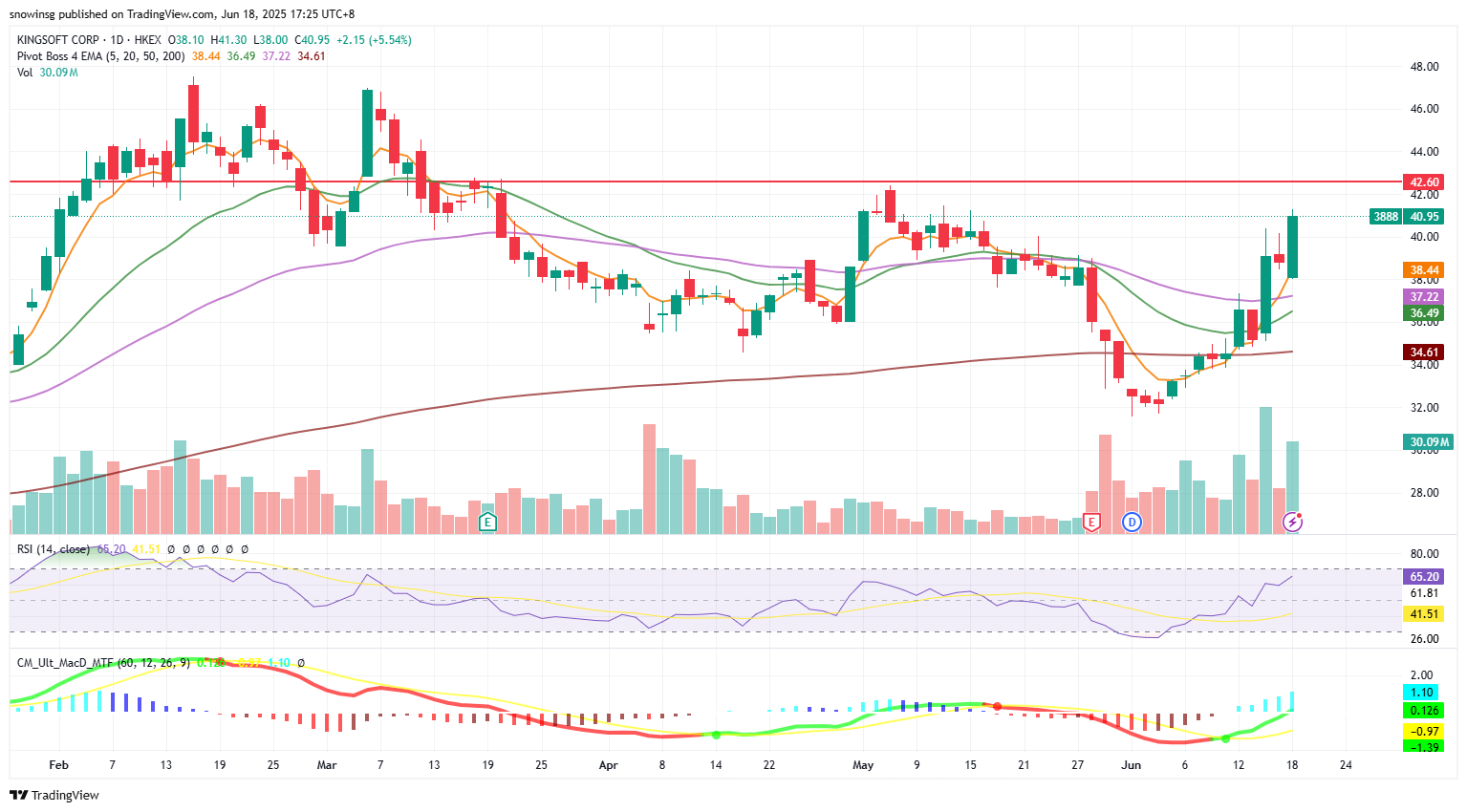Click the teal 40.95 last price label
The height and width of the screenshot is (812, 1467).
click(1424, 217)
